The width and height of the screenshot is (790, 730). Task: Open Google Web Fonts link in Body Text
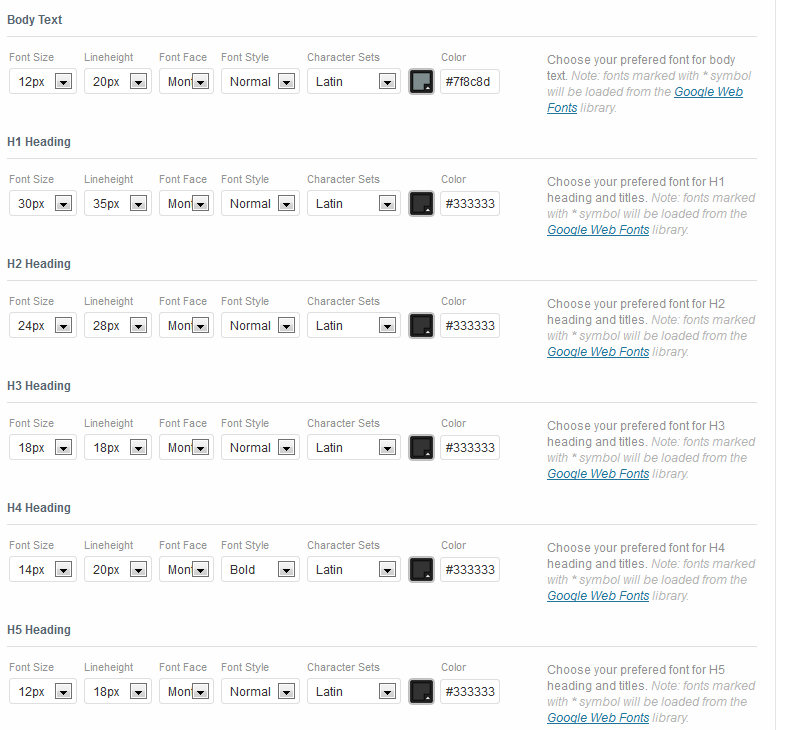[708, 92]
